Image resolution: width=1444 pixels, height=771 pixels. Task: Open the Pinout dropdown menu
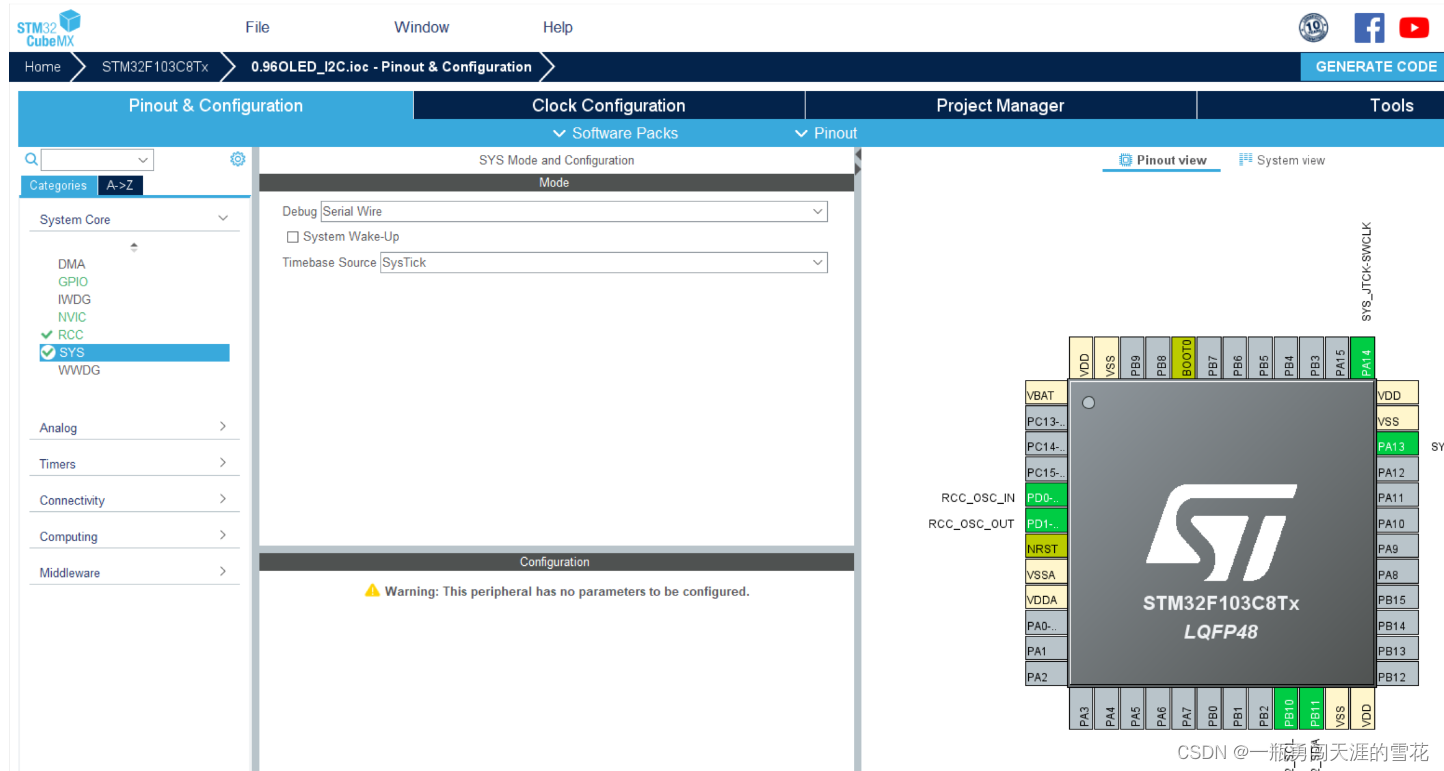[826, 133]
